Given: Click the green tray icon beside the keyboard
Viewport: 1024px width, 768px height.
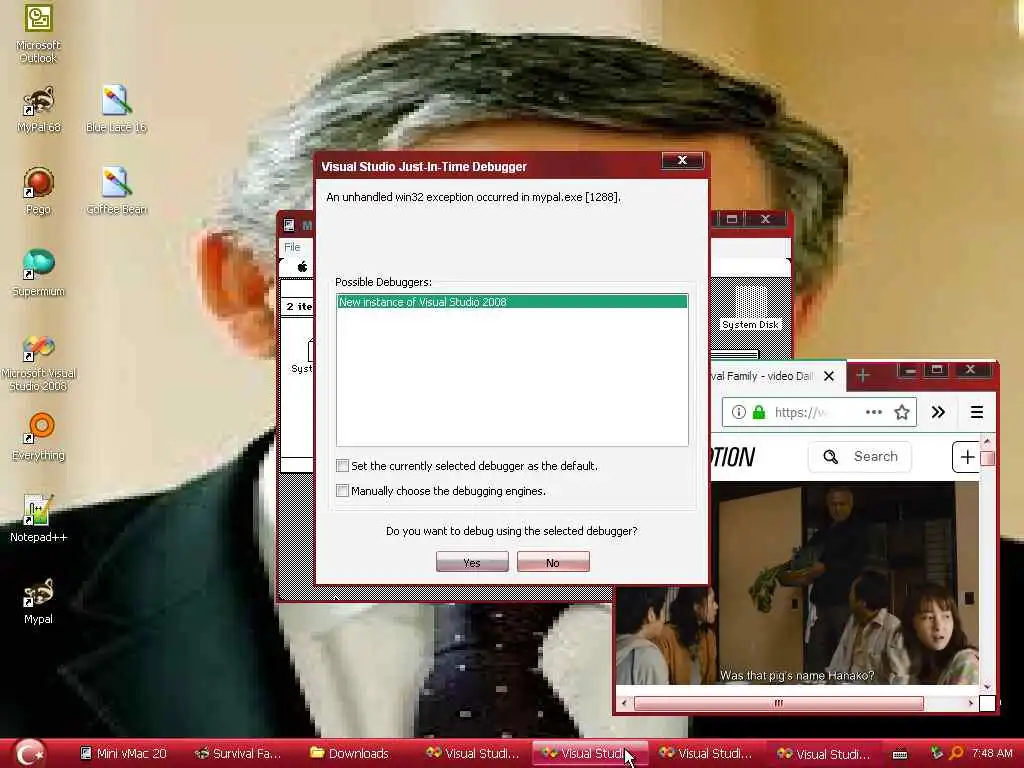Looking at the screenshot, I should coord(937,754).
